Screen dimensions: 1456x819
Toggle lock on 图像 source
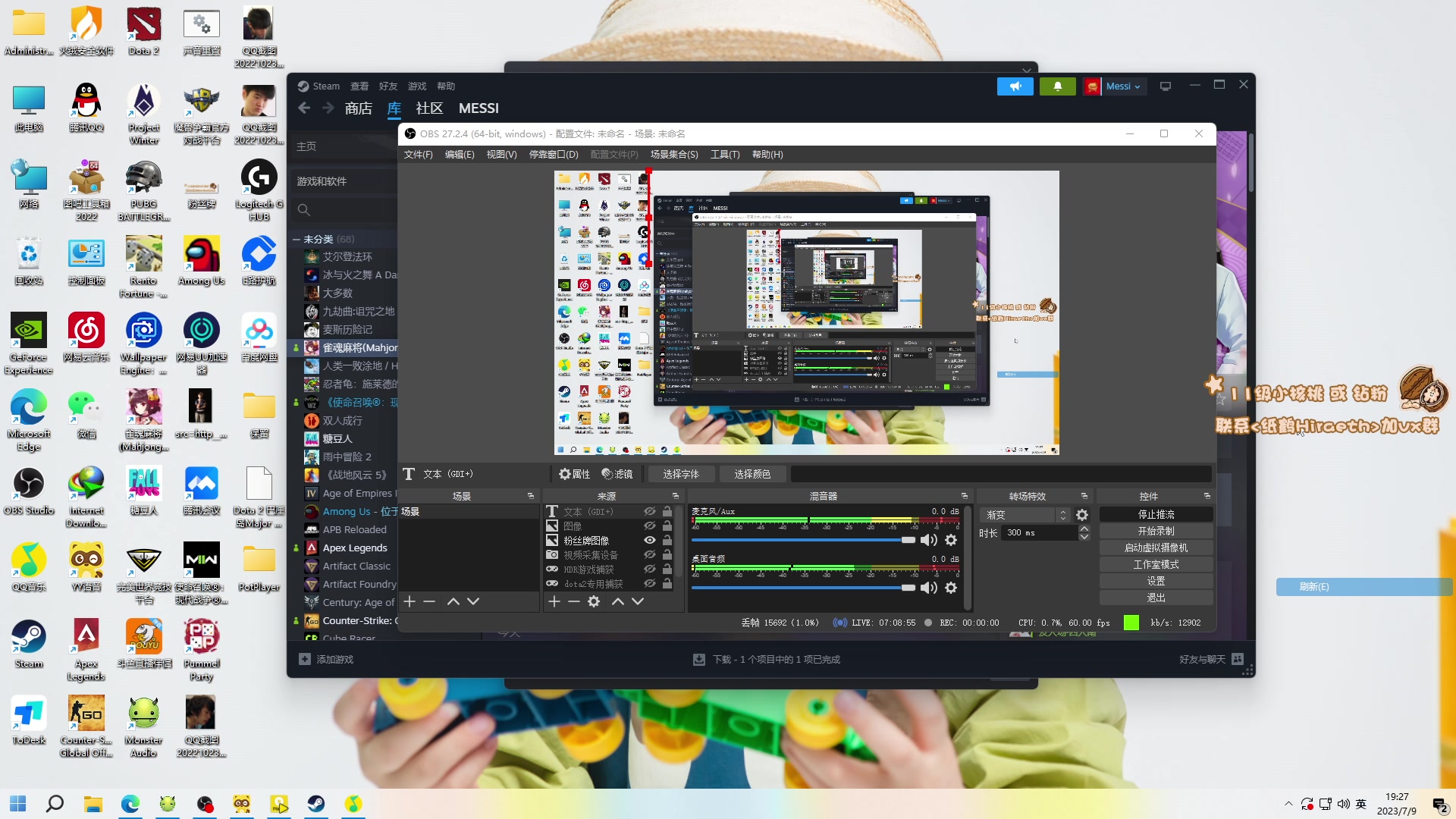tap(667, 526)
